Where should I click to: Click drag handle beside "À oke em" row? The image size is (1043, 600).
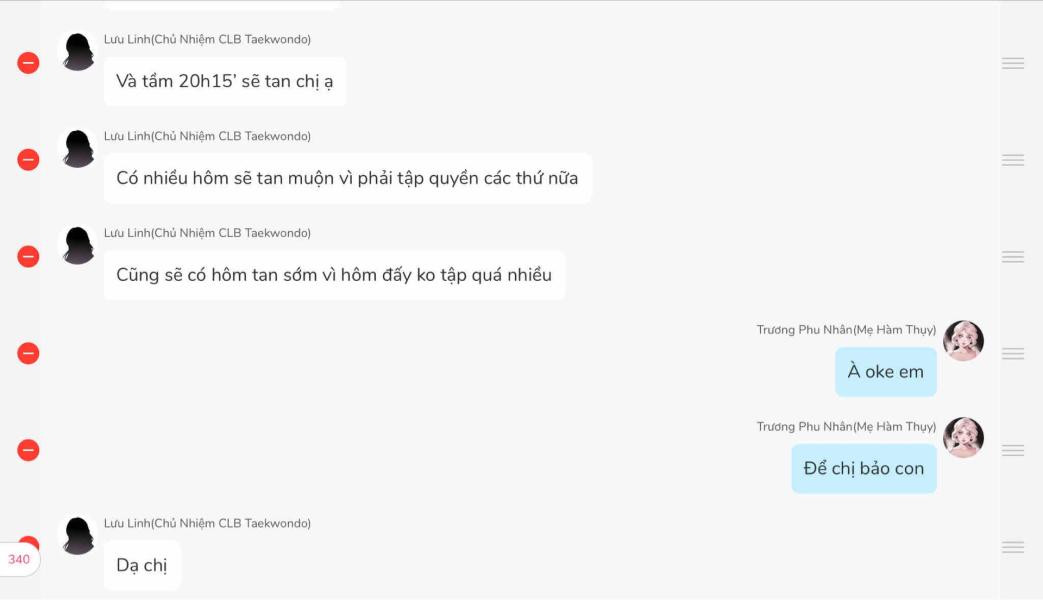(x=1013, y=354)
